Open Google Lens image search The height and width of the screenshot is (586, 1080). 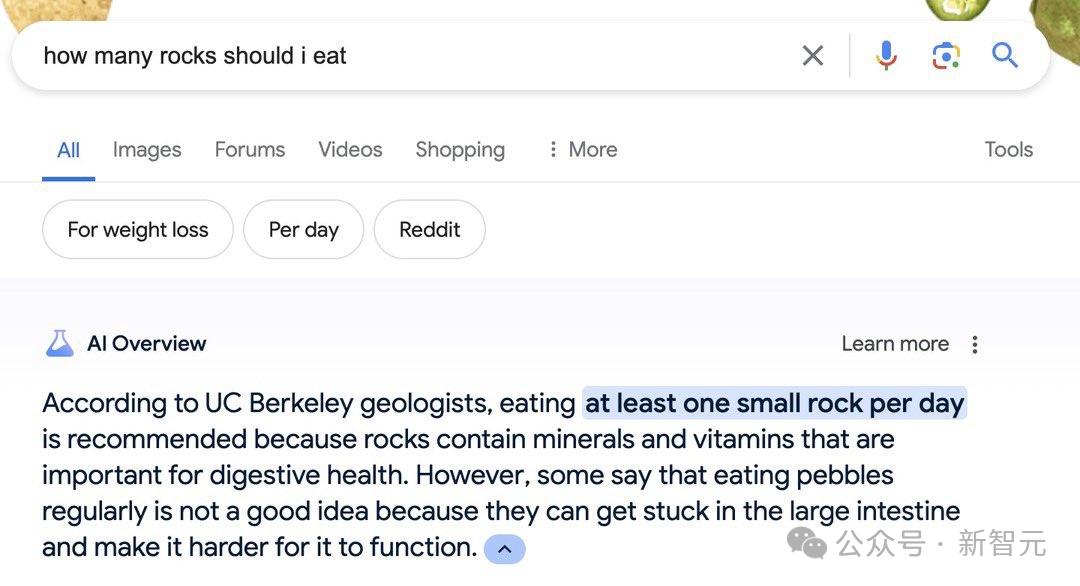click(946, 56)
